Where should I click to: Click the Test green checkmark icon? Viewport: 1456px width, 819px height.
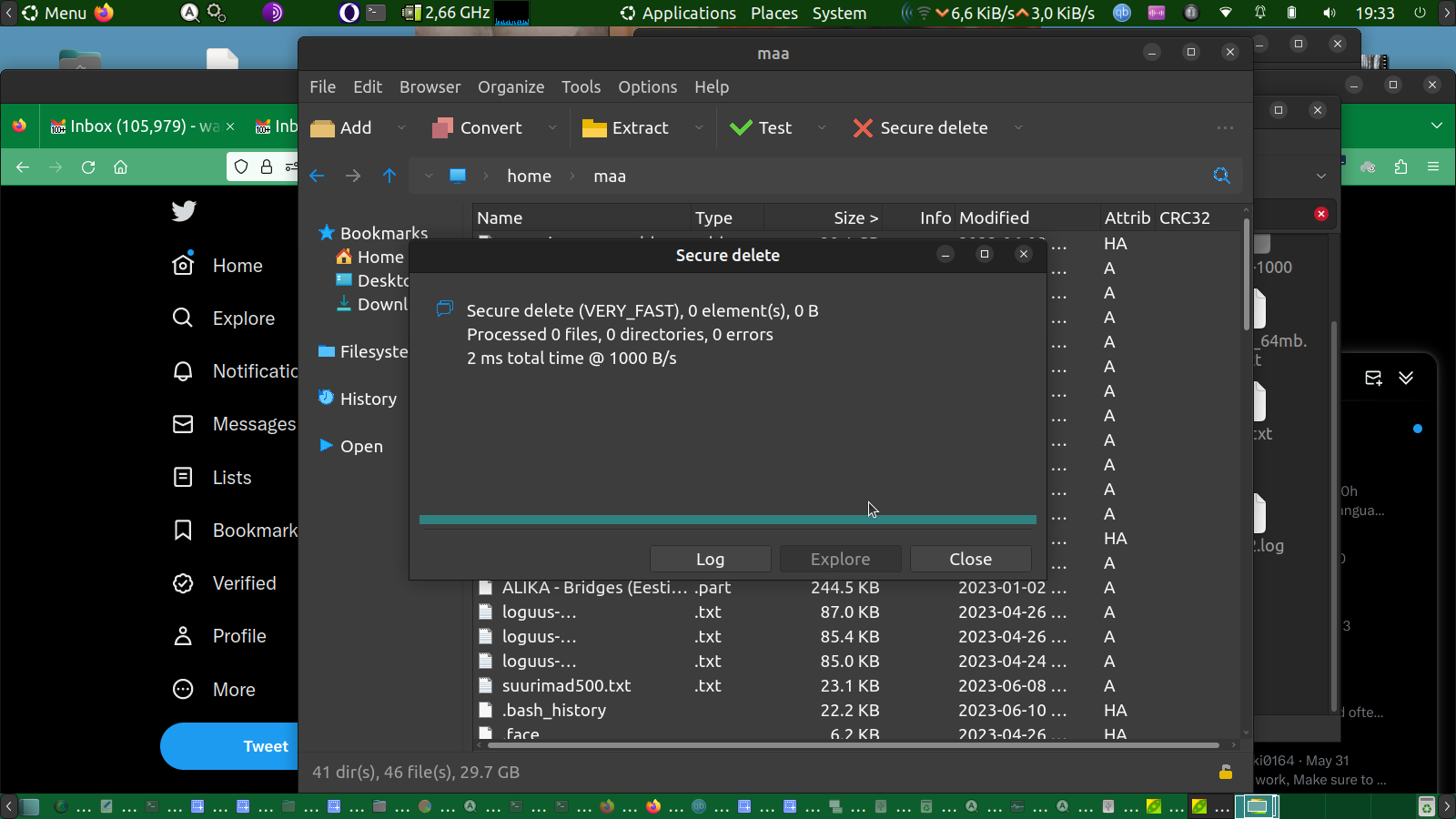tap(741, 128)
